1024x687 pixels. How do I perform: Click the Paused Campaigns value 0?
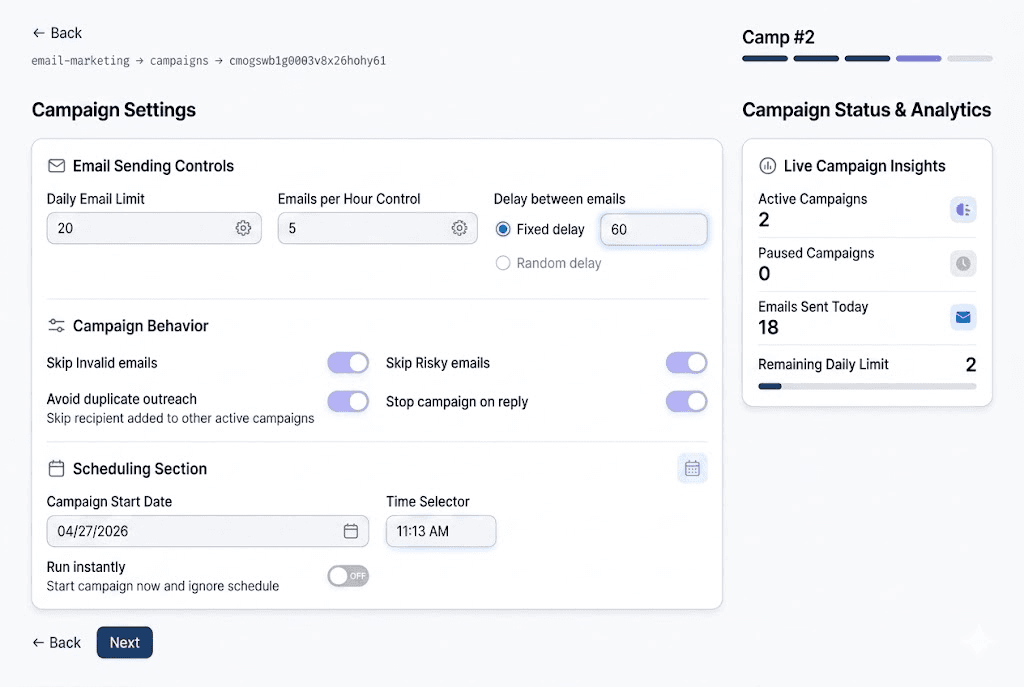click(x=764, y=274)
